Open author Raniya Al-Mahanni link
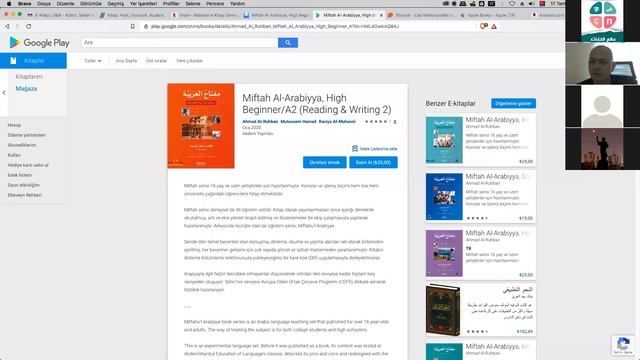This screenshot has height=360, width=640. click(337, 122)
